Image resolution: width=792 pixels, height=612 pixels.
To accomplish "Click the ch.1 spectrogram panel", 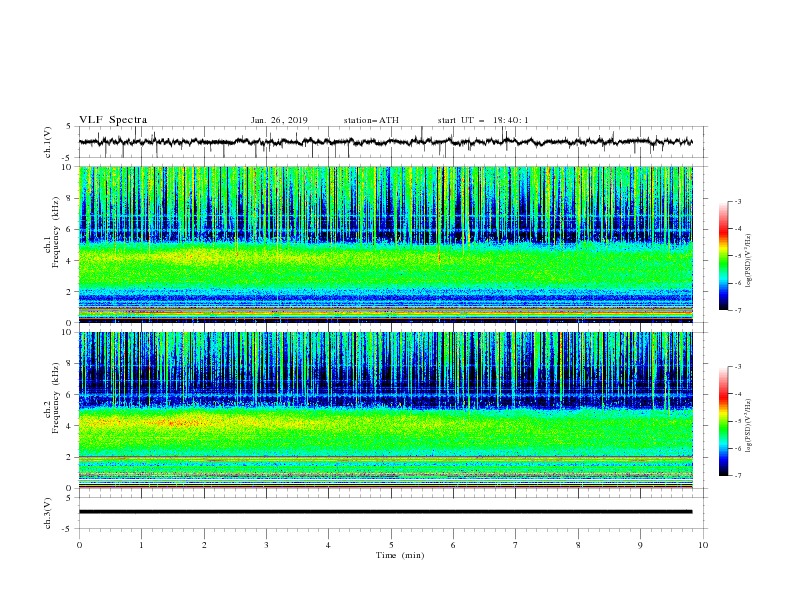I will pyautogui.click(x=385, y=244).
